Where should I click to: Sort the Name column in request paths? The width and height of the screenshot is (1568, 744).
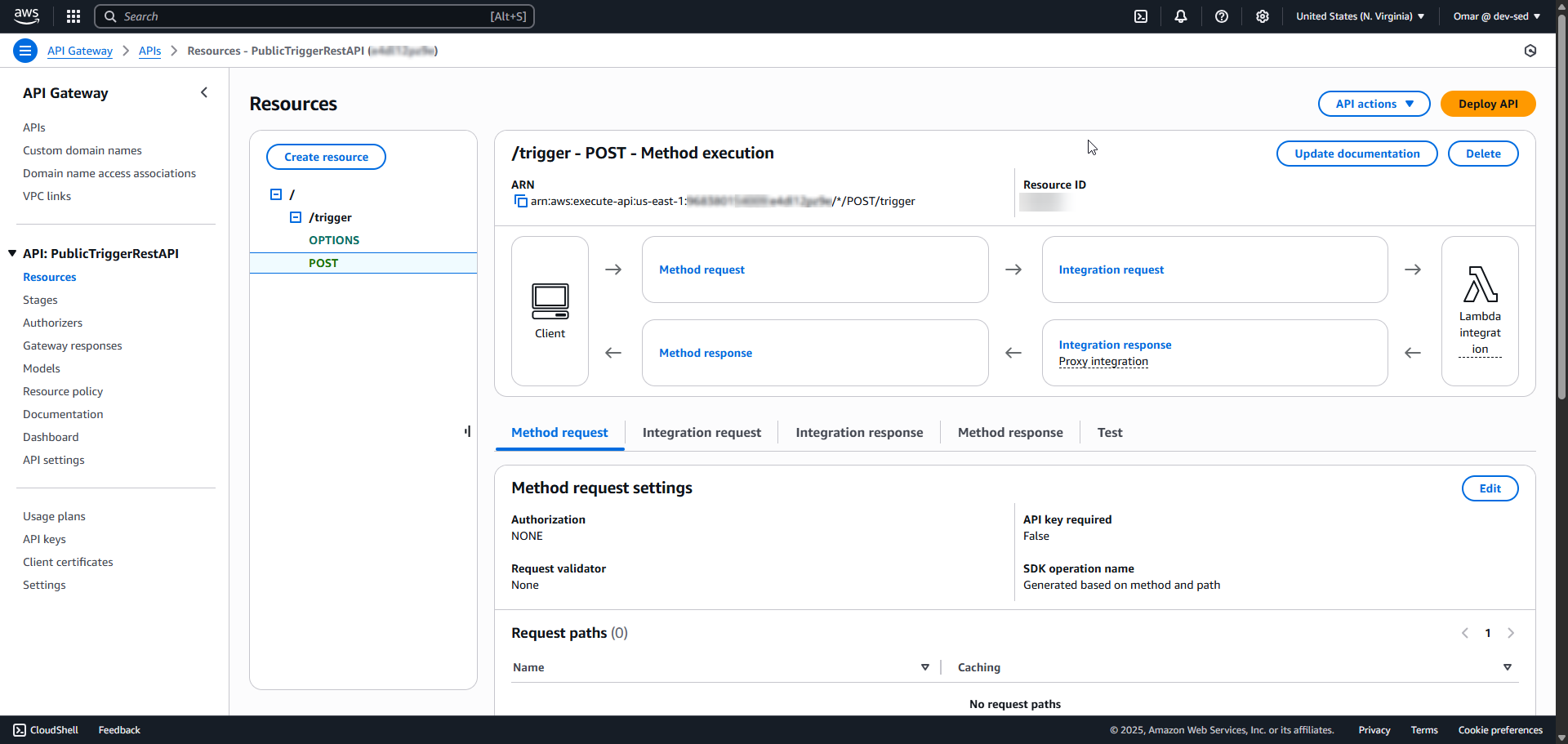925,667
